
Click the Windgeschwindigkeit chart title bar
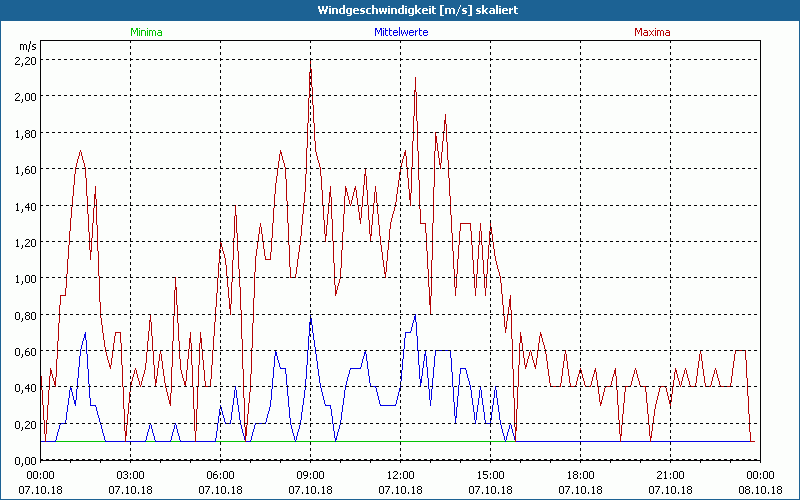[400, 10]
